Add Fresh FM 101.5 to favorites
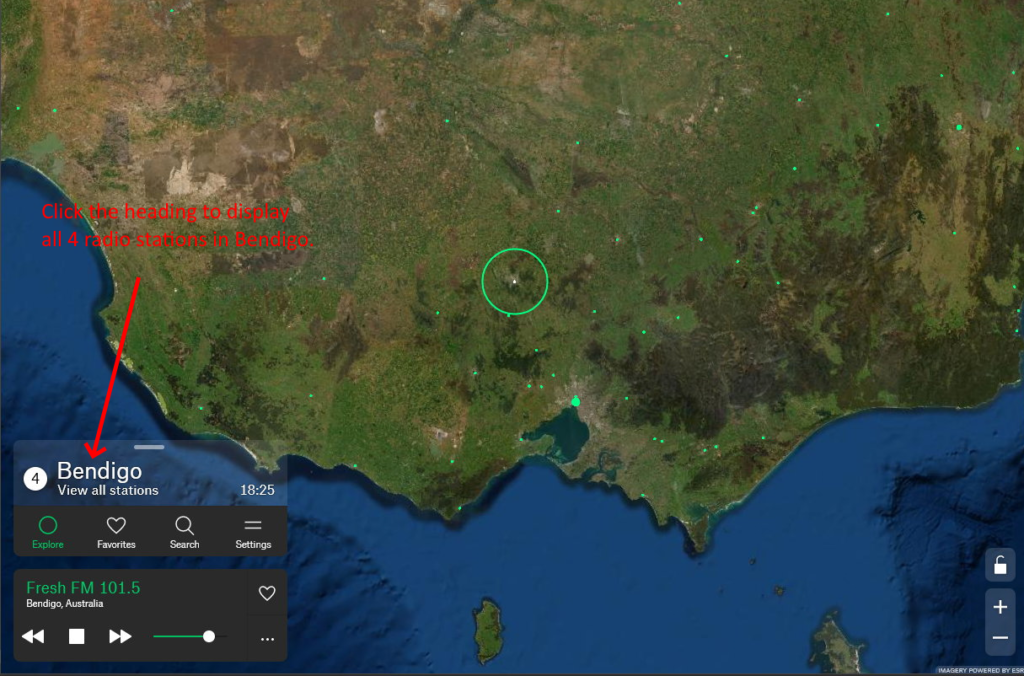Viewport: 1024px width, 676px height. (267, 593)
